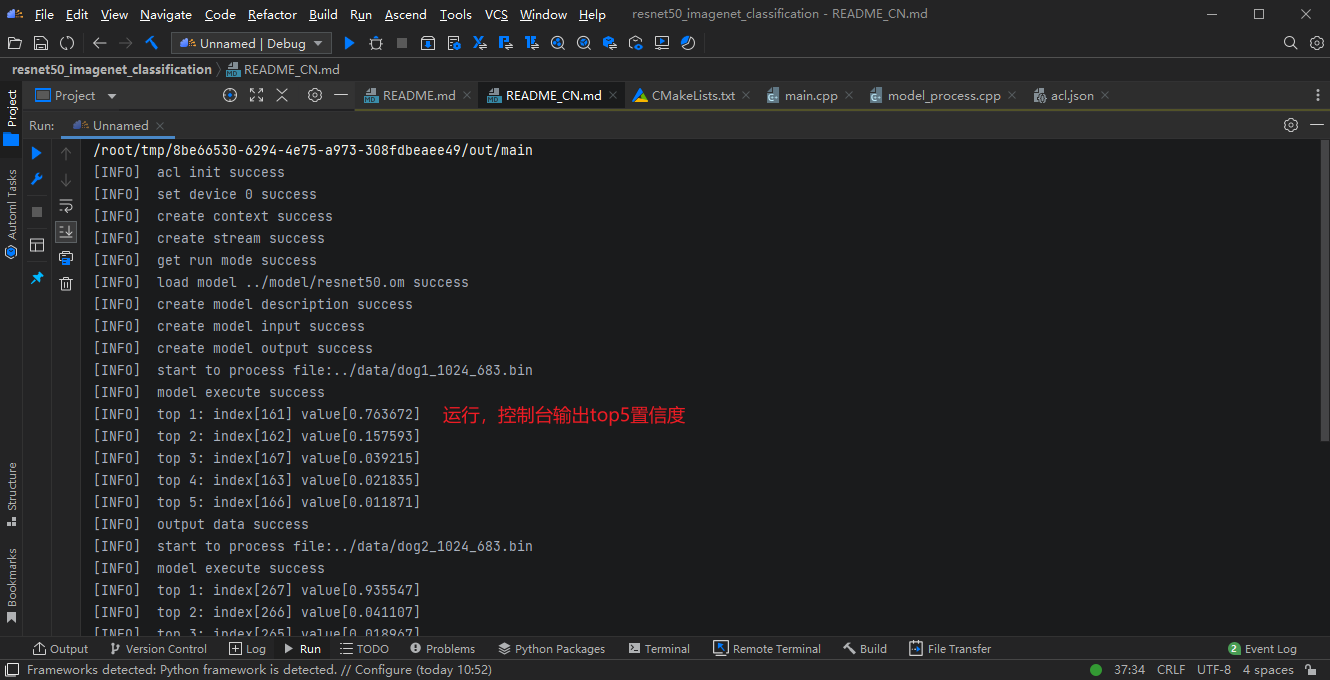Toggle the blue Pin Tab icon in Run panel
1330x680 pixels.
(37, 278)
